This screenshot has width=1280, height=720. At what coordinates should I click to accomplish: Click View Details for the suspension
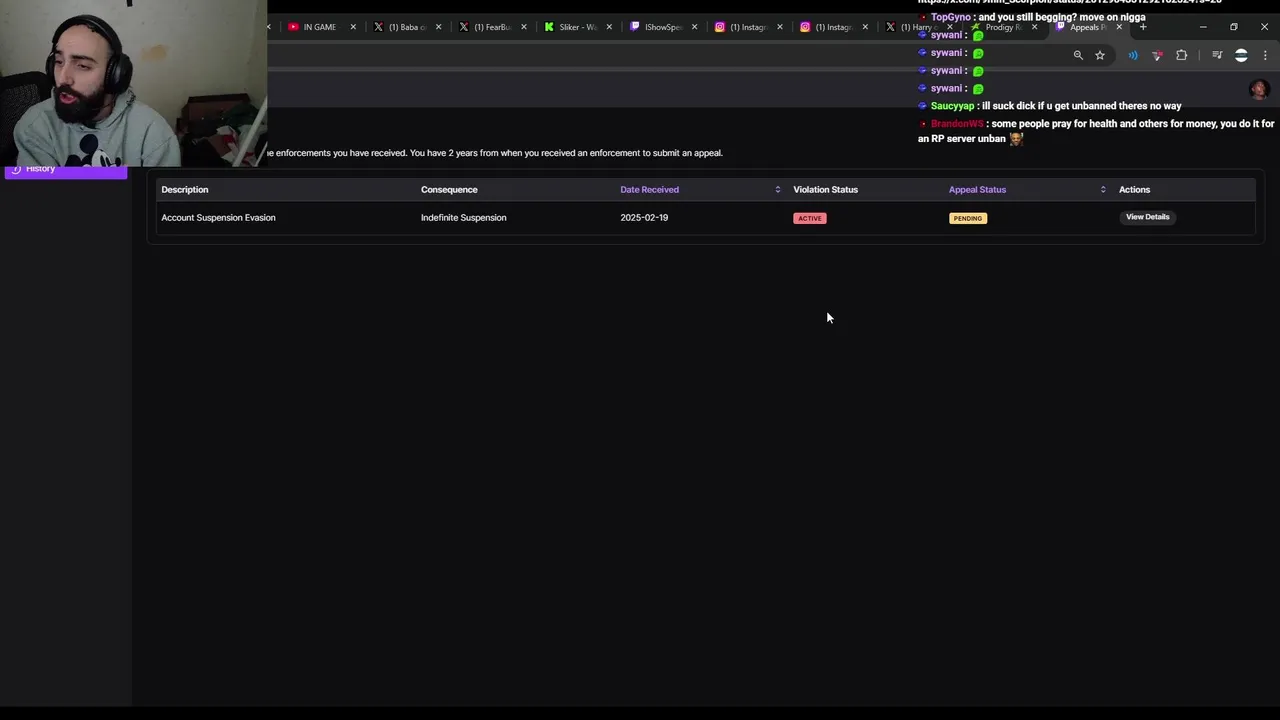tap(1147, 217)
